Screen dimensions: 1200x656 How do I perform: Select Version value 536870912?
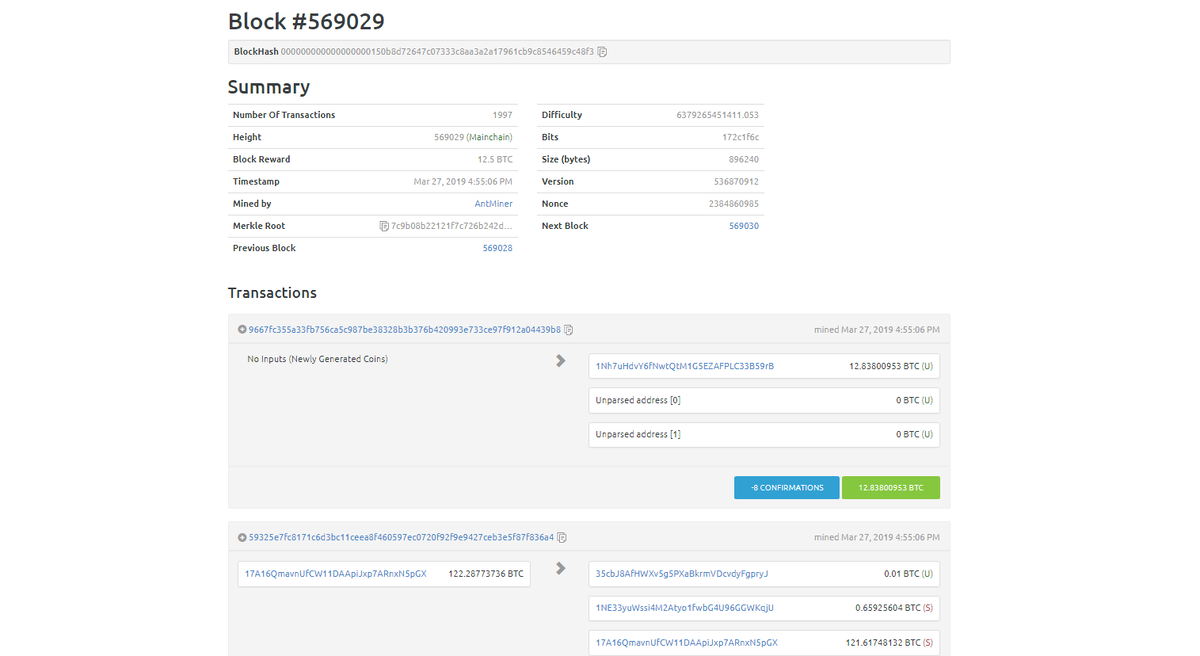tap(737, 182)
